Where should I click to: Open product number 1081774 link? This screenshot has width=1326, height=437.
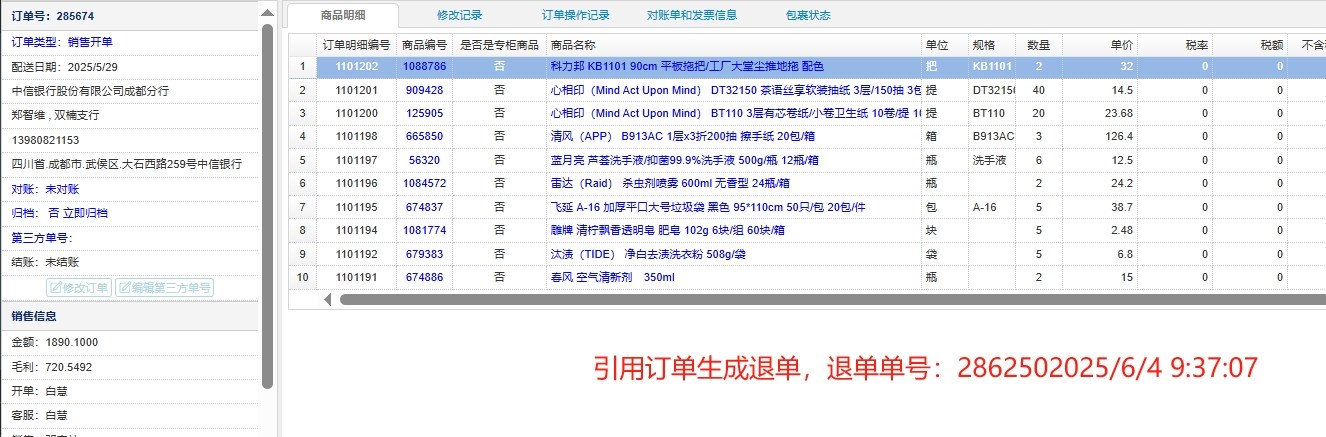tap(424, 230)
